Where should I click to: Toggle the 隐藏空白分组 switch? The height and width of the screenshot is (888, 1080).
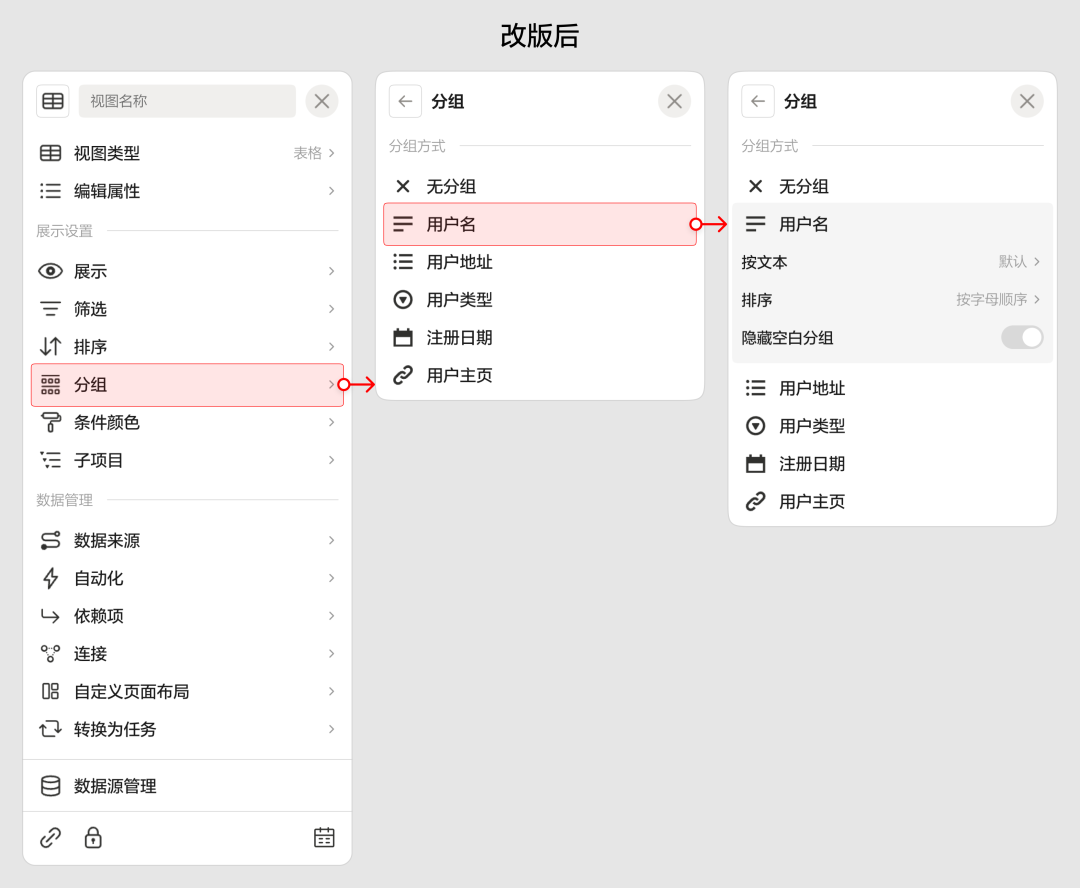point(1021,338)
